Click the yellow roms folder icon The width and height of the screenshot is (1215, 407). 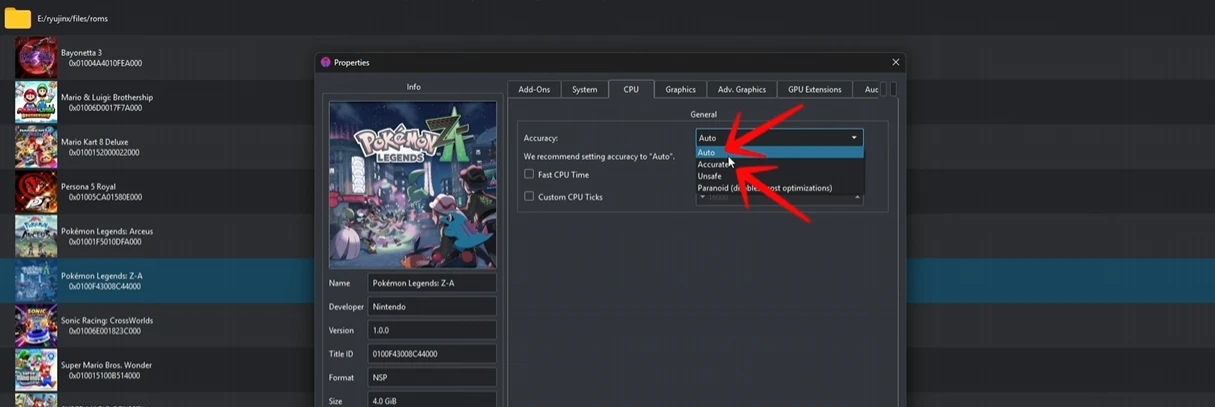click(18, 18)
